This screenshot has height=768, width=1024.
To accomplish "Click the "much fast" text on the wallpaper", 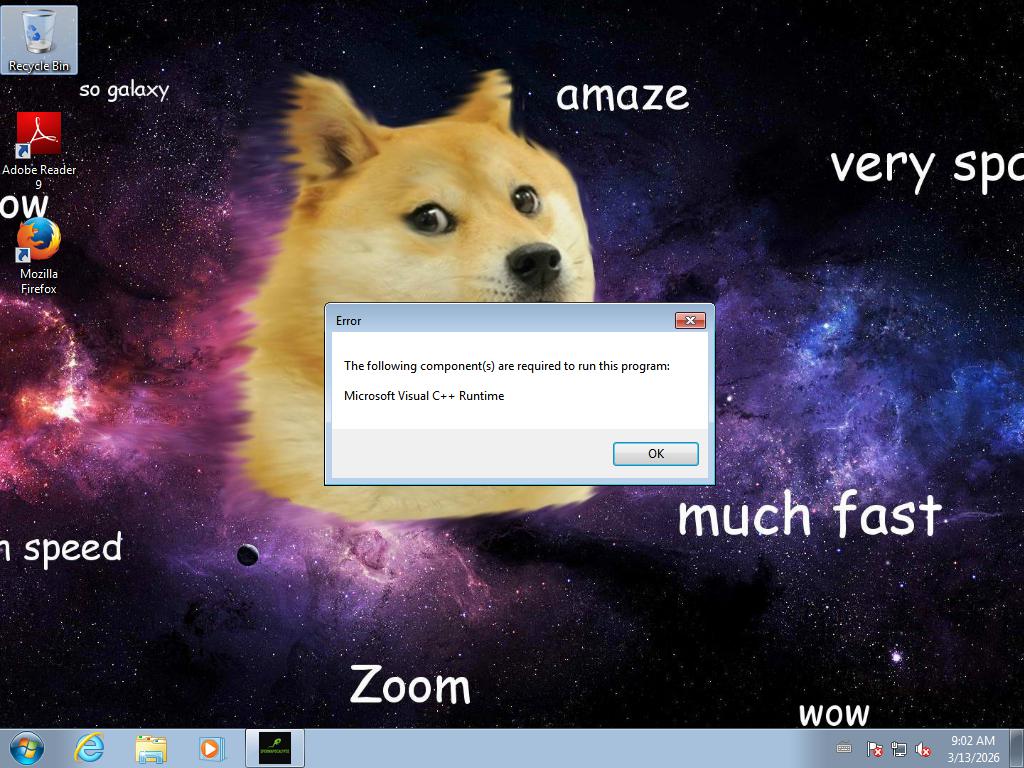I will (809, 516).
